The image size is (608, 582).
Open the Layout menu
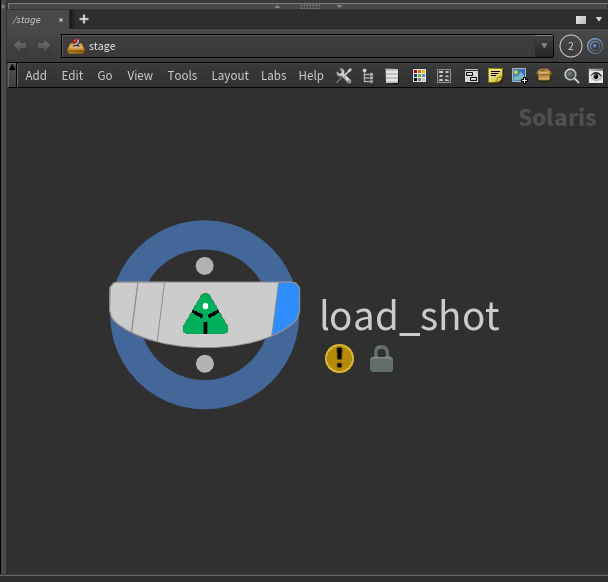click(x=230, y=76)
